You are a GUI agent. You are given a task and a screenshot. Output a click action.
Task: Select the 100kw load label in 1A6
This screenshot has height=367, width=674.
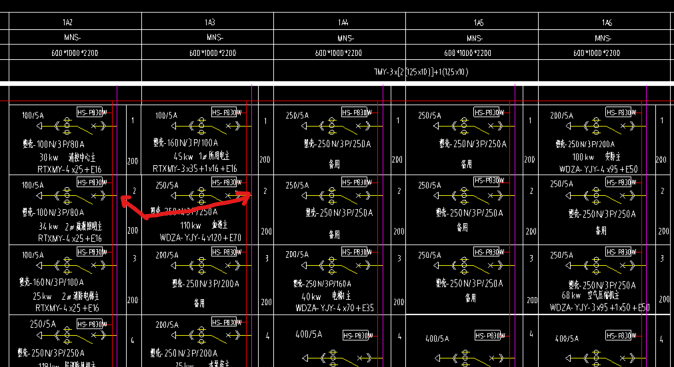click(x=583, y=157)
